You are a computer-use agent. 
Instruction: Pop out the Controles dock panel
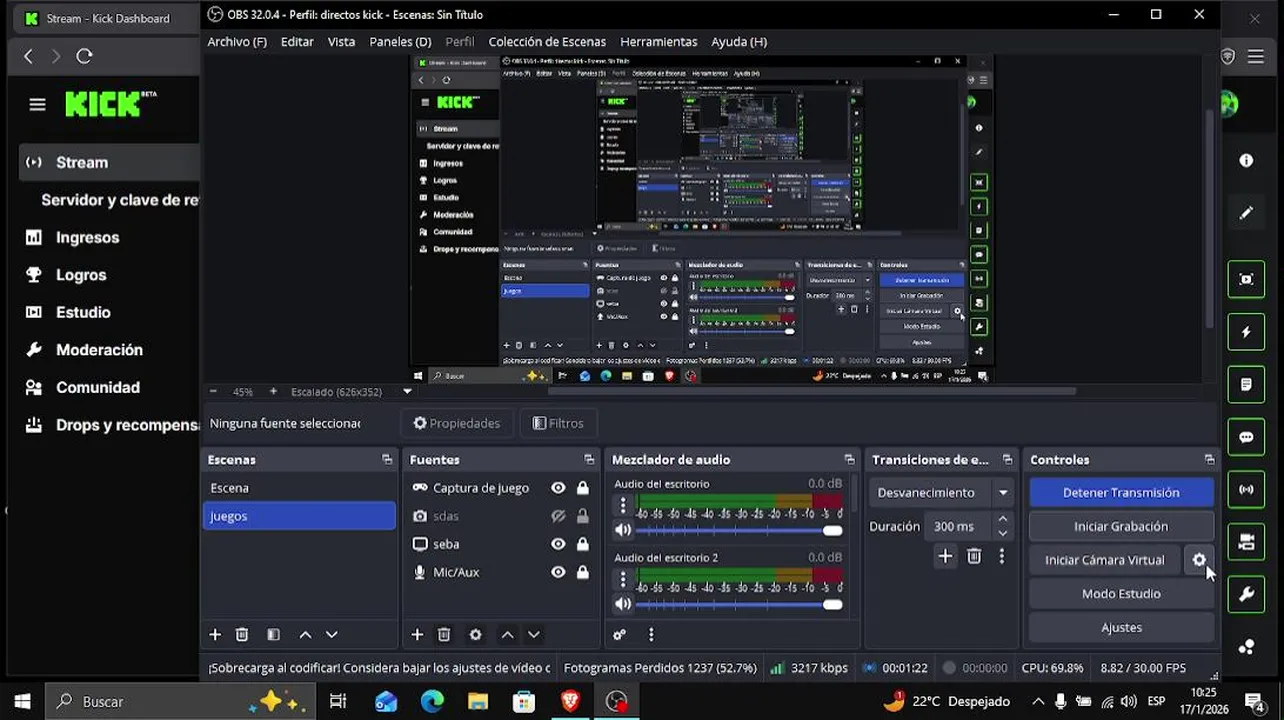point(1209,460)
